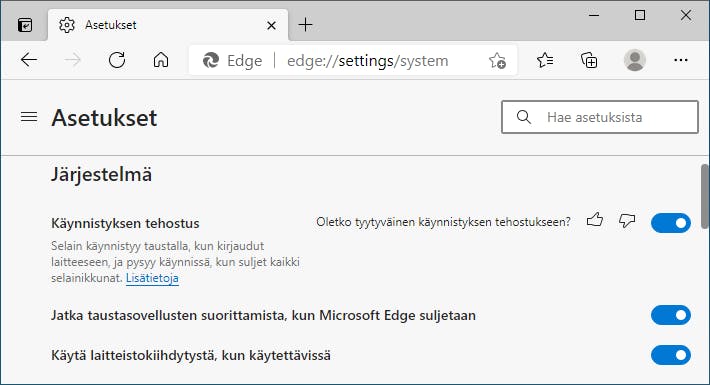Image resolution: width=710 pixels, height=385 pixels.
Task: Open the Lisätietoja link
Action: click(152, 278)
